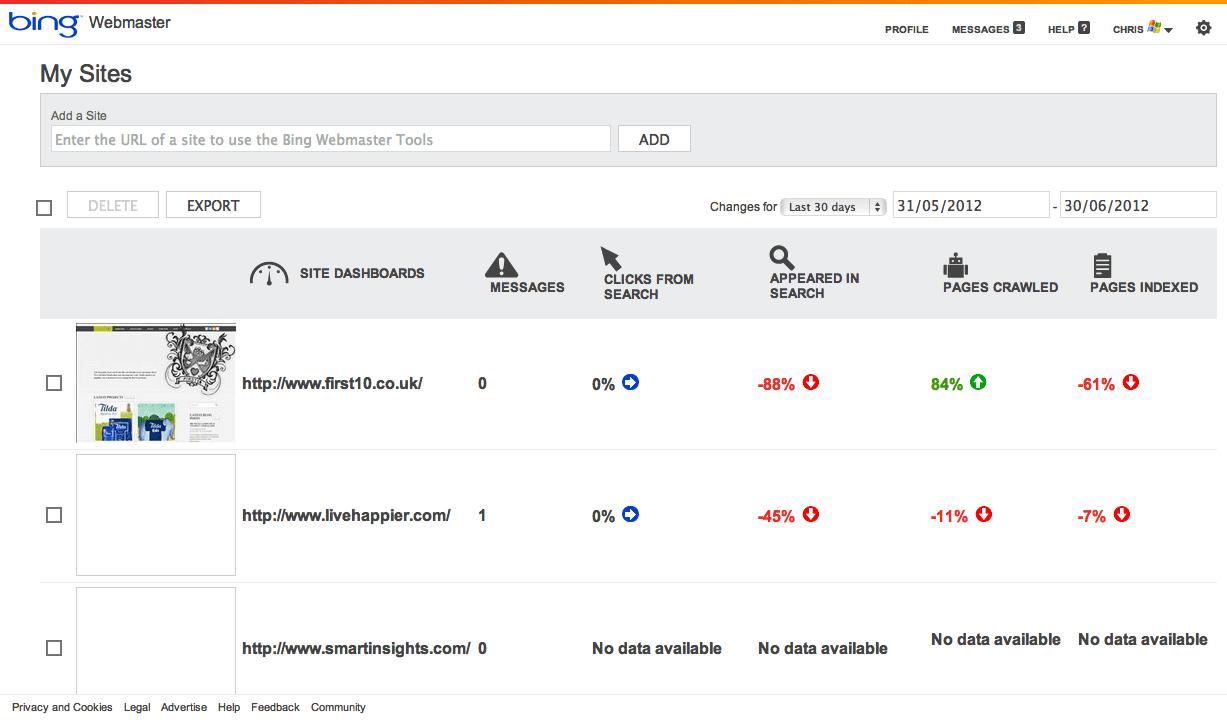Toggle the select-all checkbox beside Delete
The width and height of the screenshot is (1227, 726).
44,208
